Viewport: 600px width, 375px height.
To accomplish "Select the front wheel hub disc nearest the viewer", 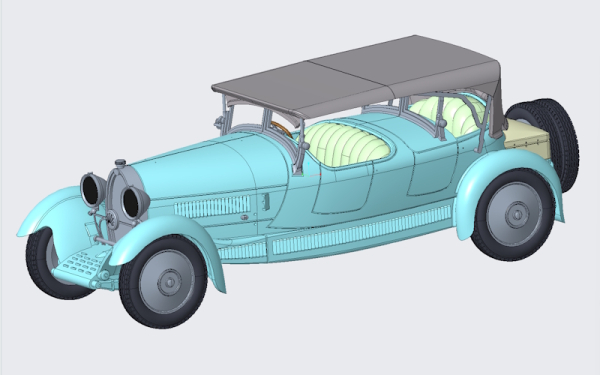I will tap(167, 281).
